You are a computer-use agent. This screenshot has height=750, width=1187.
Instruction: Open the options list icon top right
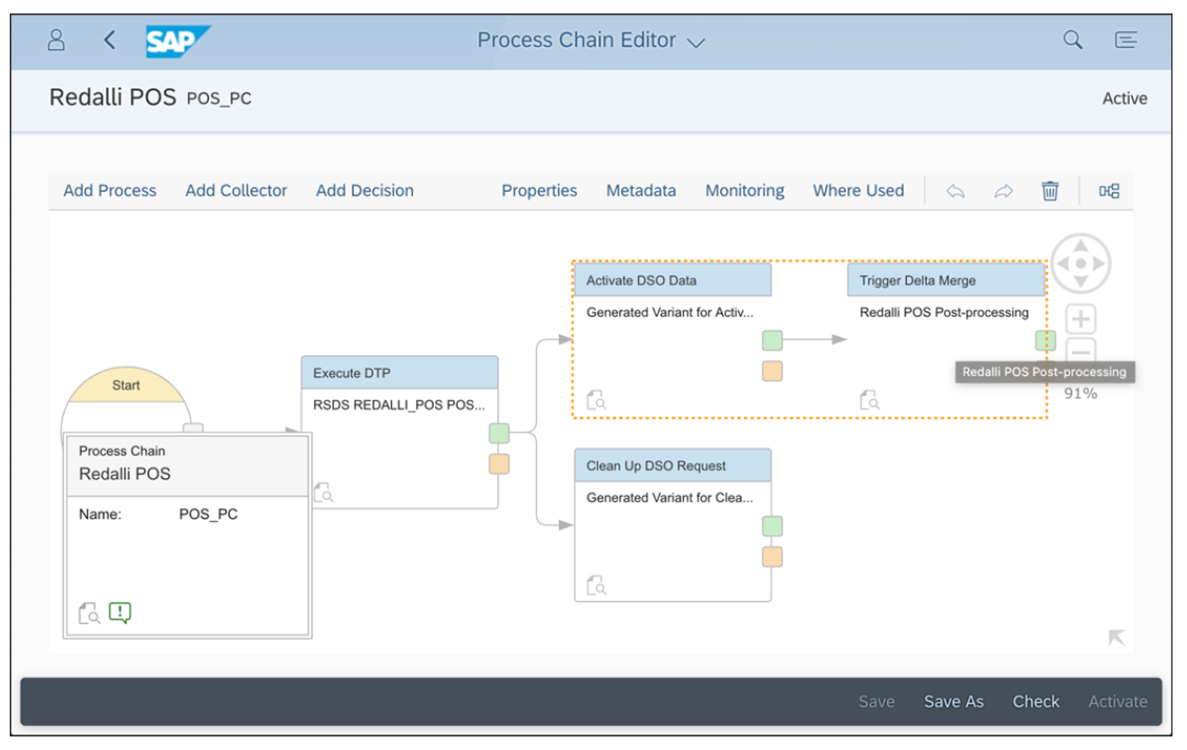click(x=1126, y=40)
